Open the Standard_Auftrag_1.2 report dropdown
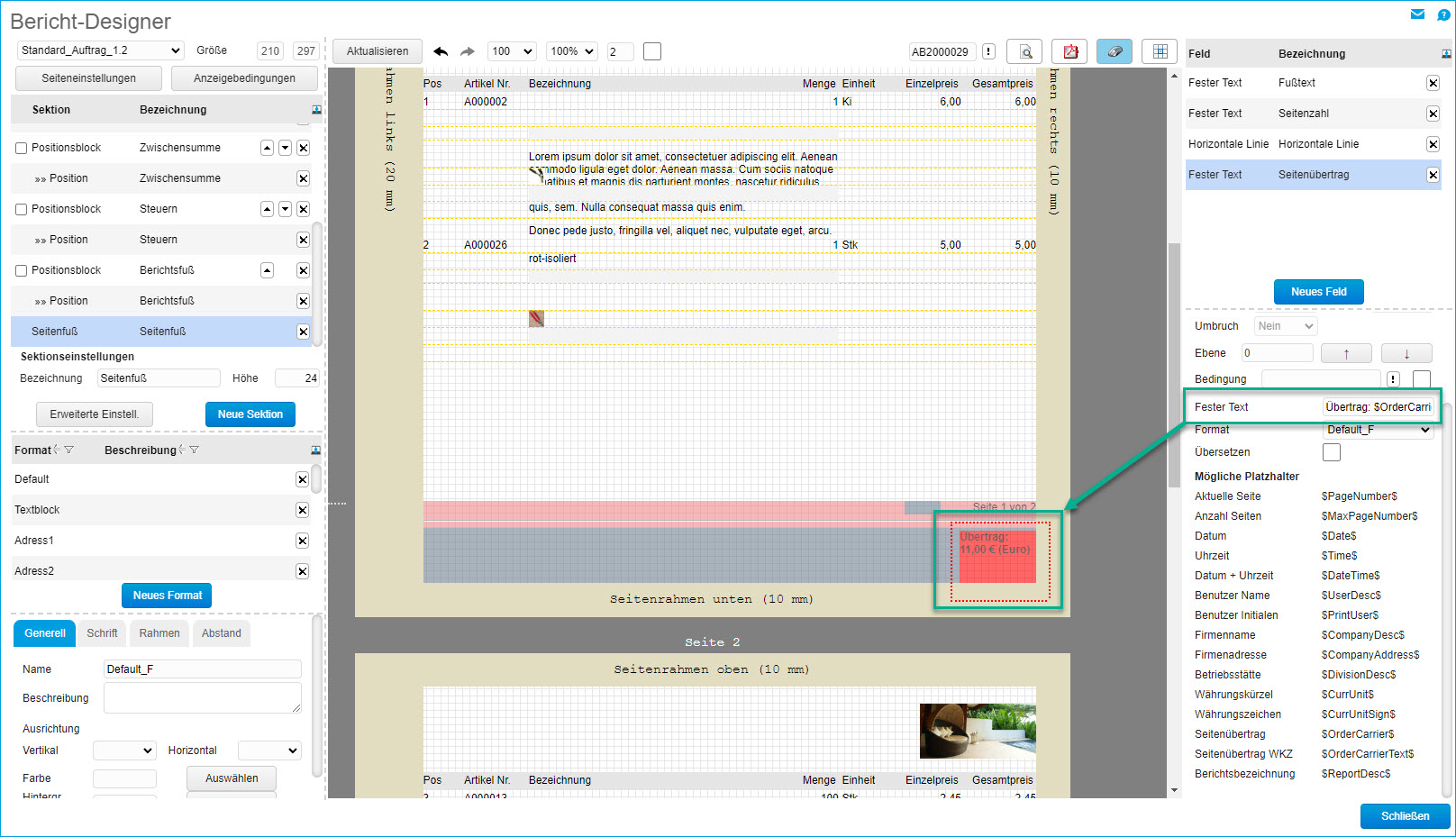 coord(100,50)
